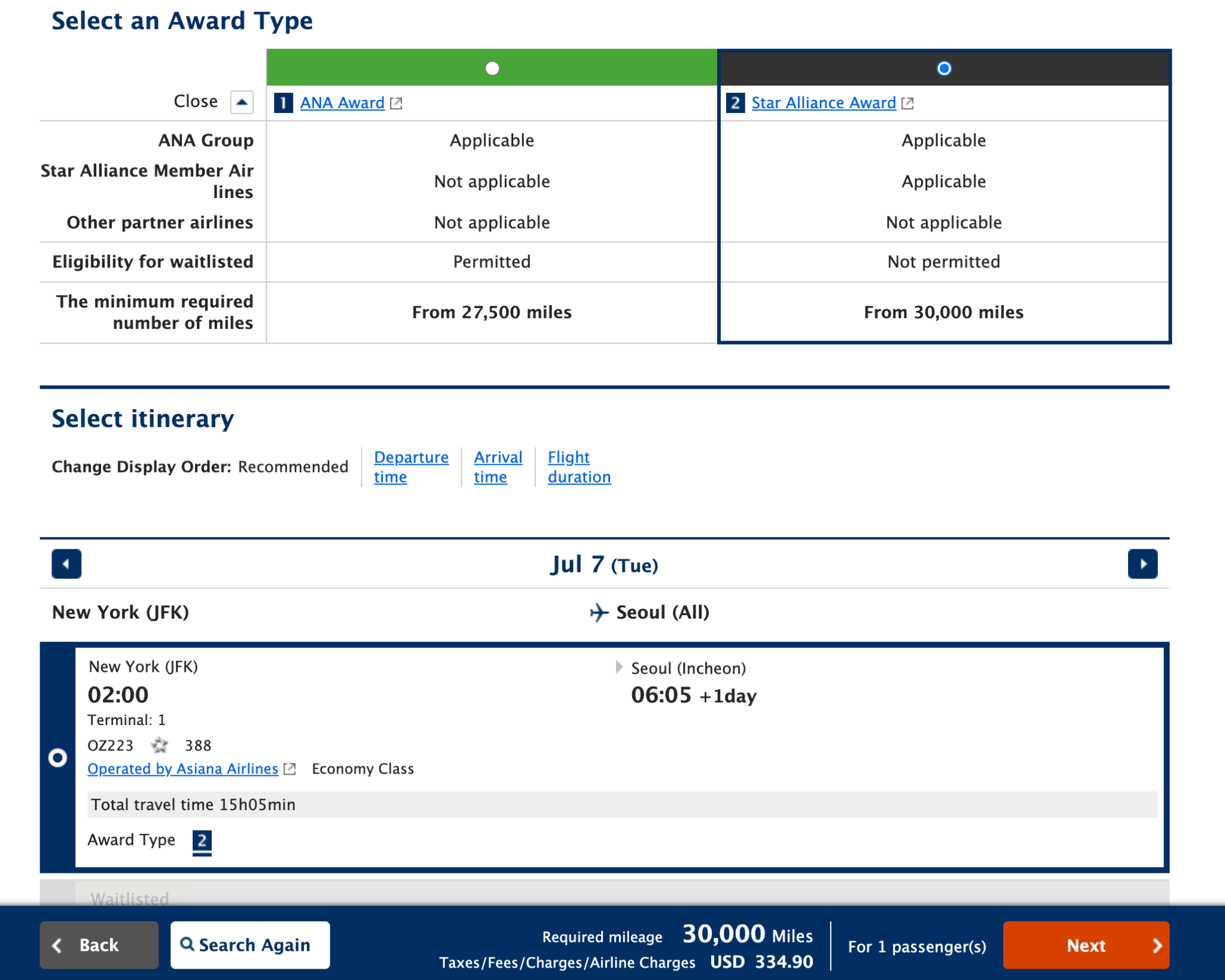This screenshot has width=1225, height=980.
Task: Click the '06:05 +1day' arrival time
Action: [x=694, y=695]
